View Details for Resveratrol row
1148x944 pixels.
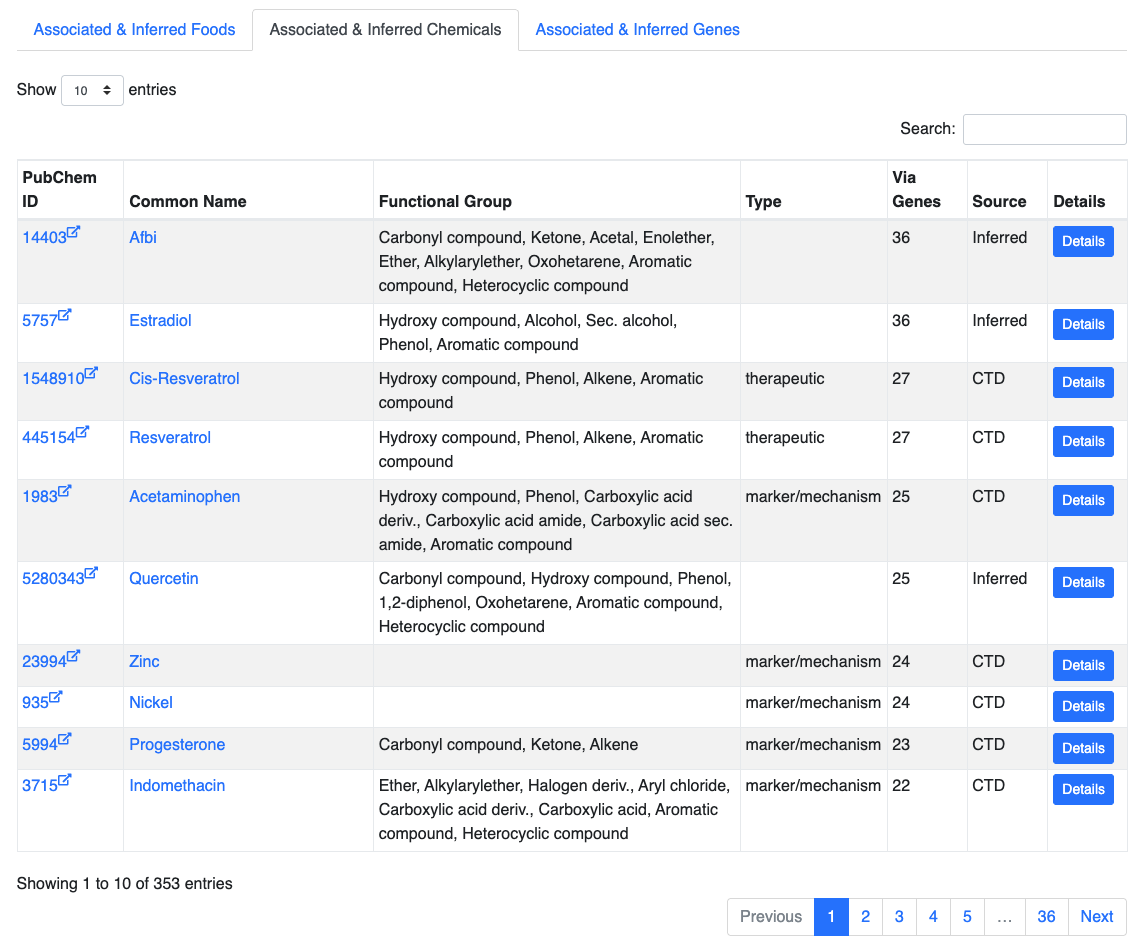pos(1083,442)
